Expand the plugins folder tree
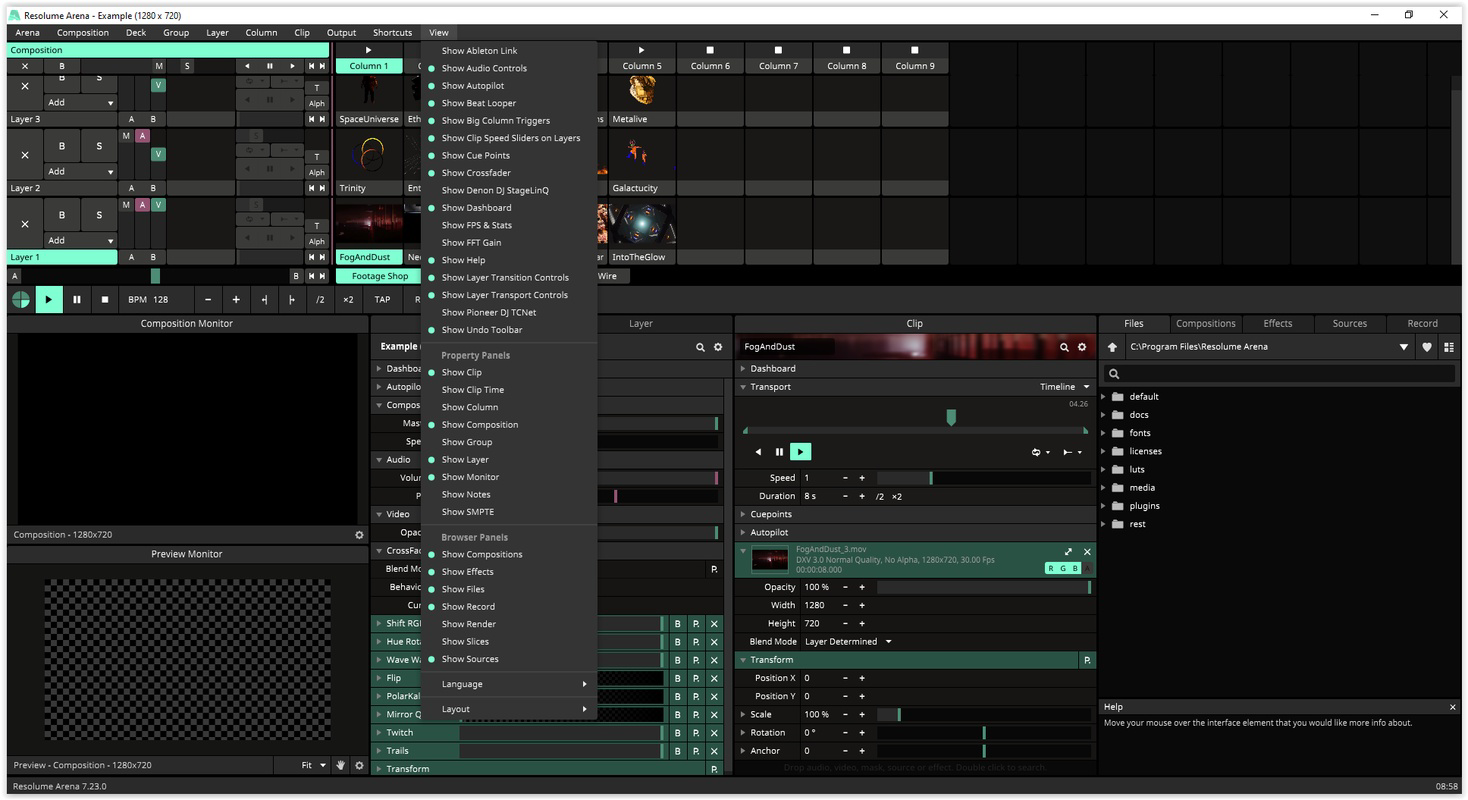This screenshot has height=800, width=1468. click(x=1104, y=506)
